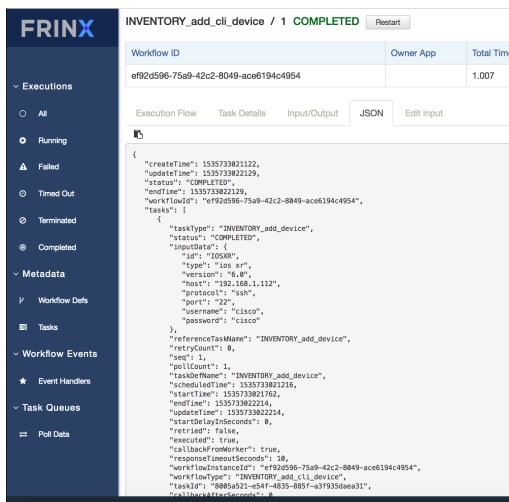This screenshot has height=502, width=509.
Task: Click the "taskType" JSON line
Action: (241, 229)
